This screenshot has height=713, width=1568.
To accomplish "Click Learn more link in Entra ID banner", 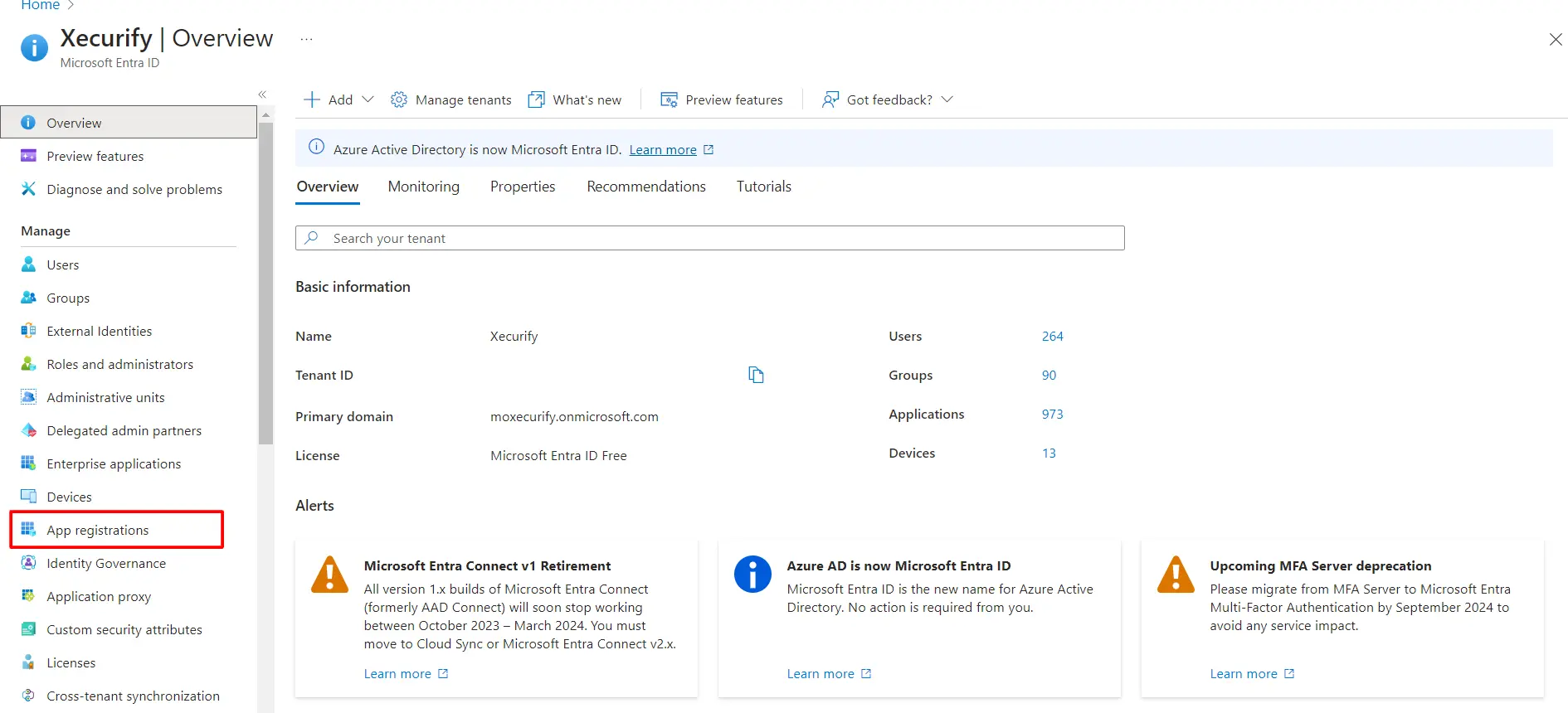I will pos(663,149).
